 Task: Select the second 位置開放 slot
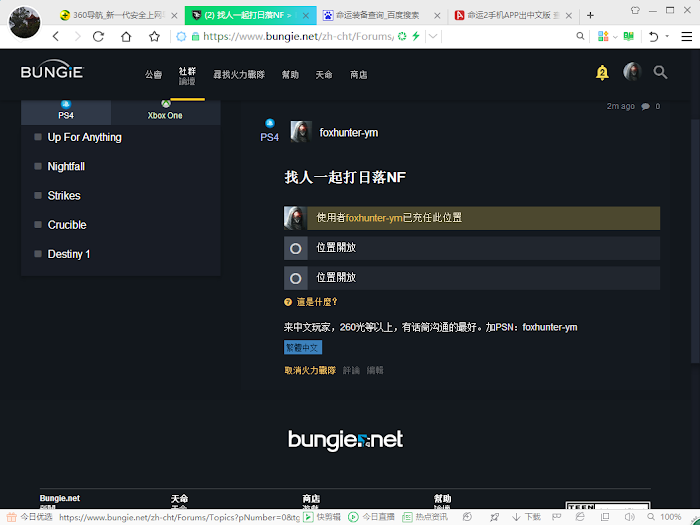(472, 278)
